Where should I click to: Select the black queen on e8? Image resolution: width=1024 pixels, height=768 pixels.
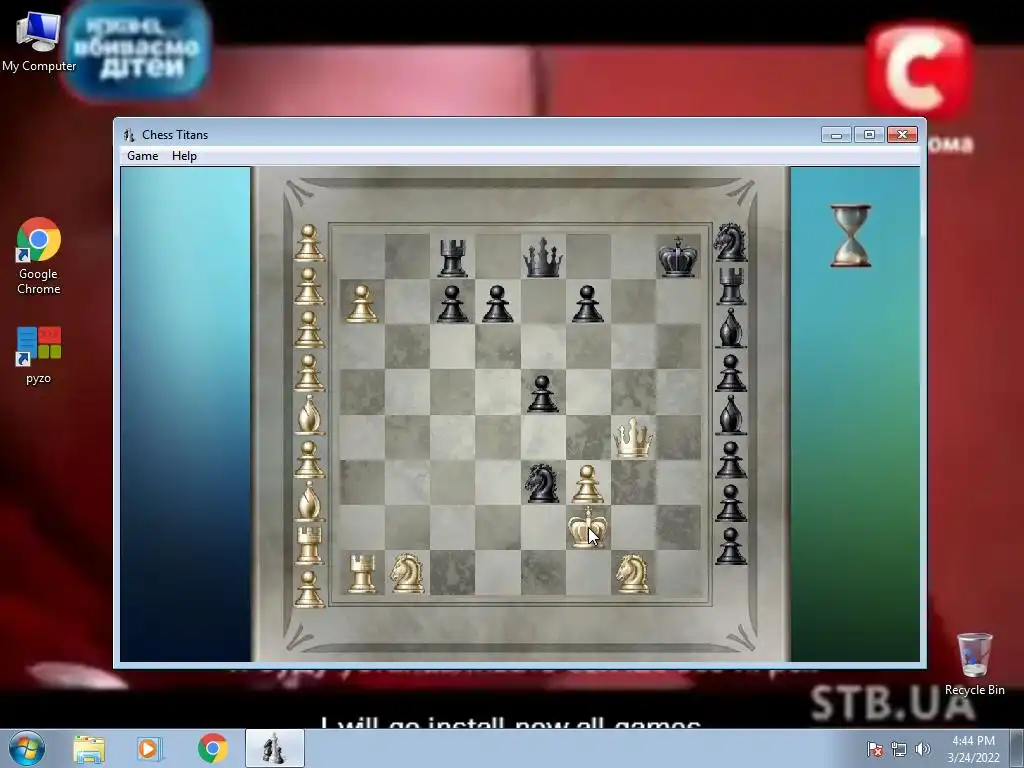click(x=543, y=257)
